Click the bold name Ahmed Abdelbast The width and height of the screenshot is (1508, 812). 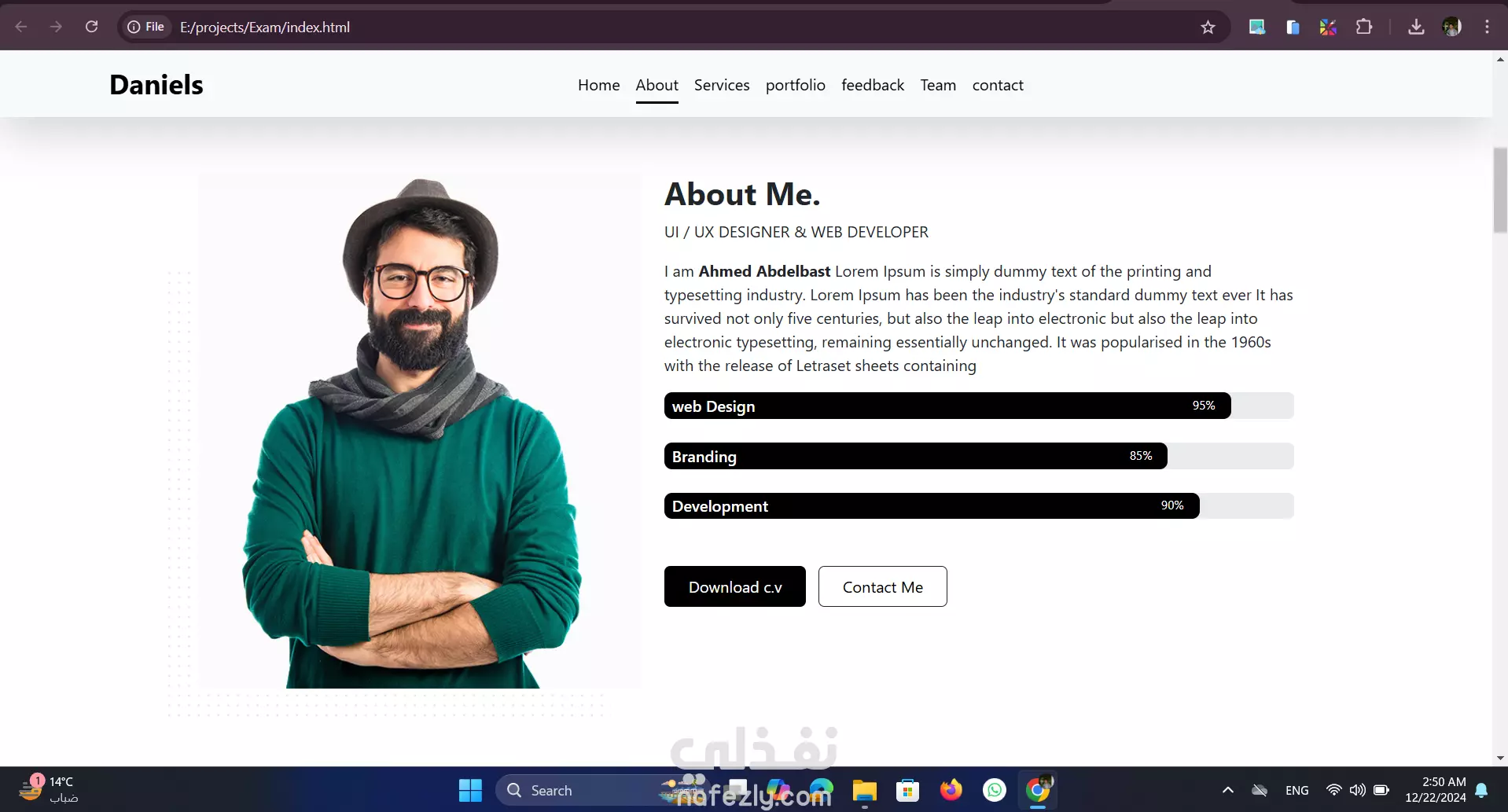tap(764, 271)
